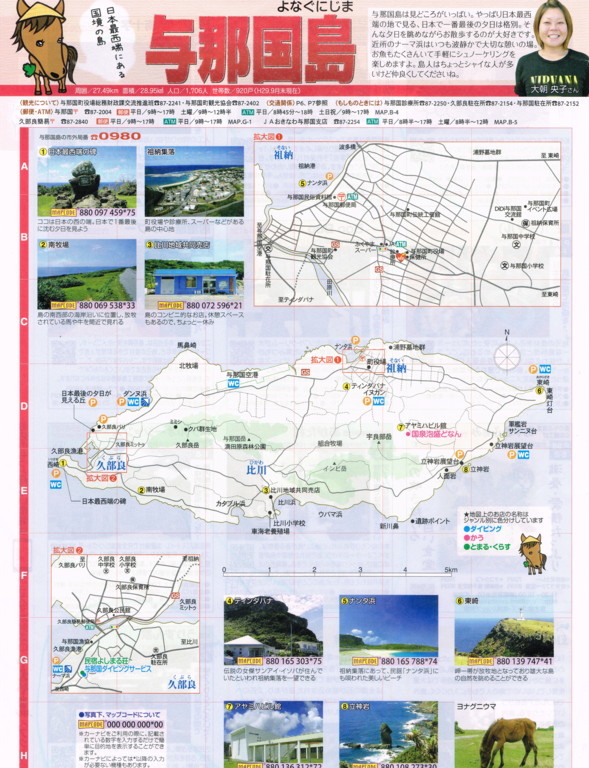Click the compass rose with the N marker
Image resolution: width=589 pixels, height=768 pixels.
pos(507,355)
